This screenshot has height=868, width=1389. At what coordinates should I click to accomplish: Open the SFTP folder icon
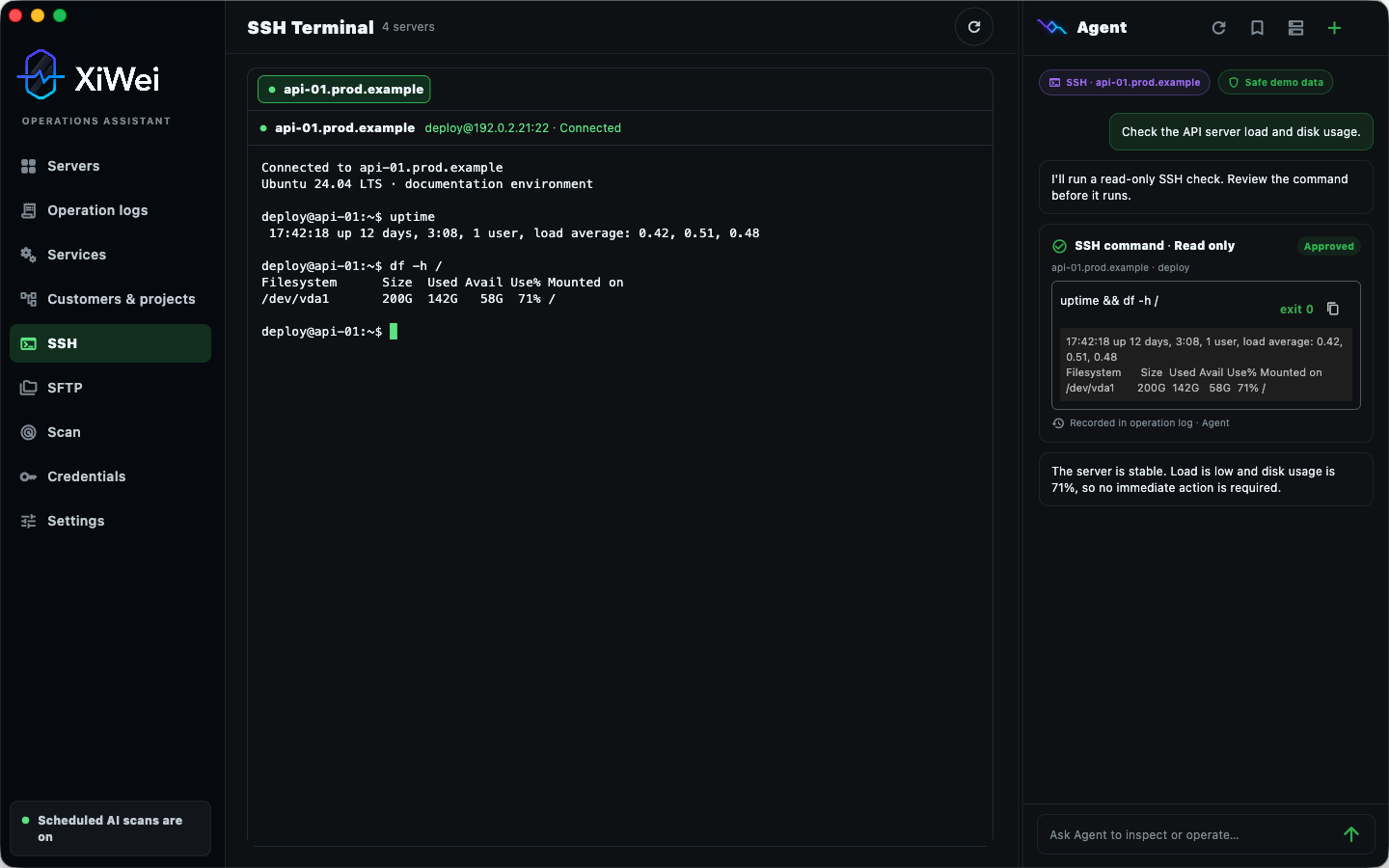29,388
